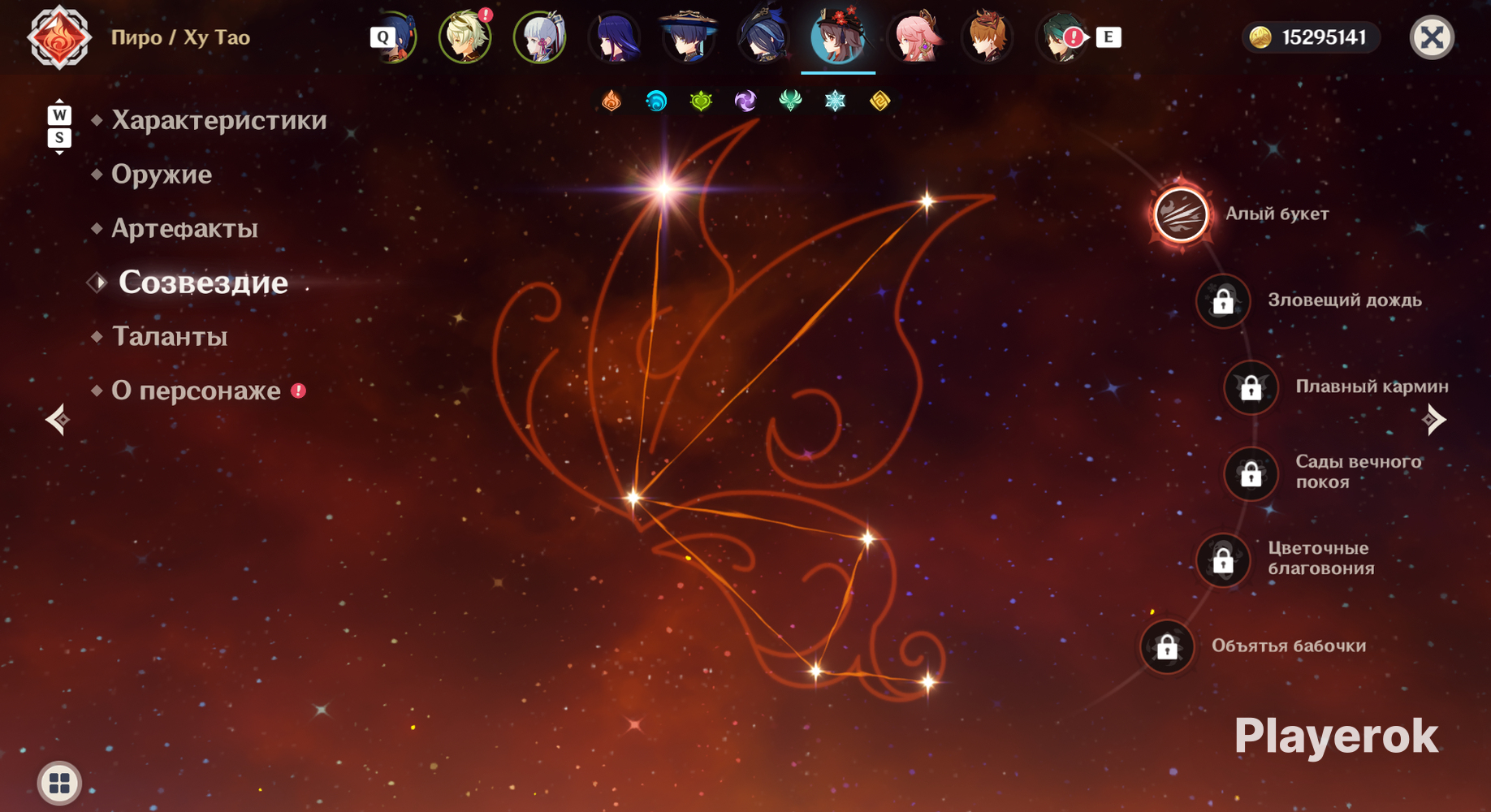Filter characters by Hydro element
Image resolution: width=1491 pixels, height=812 pixels.
[656, 101]
